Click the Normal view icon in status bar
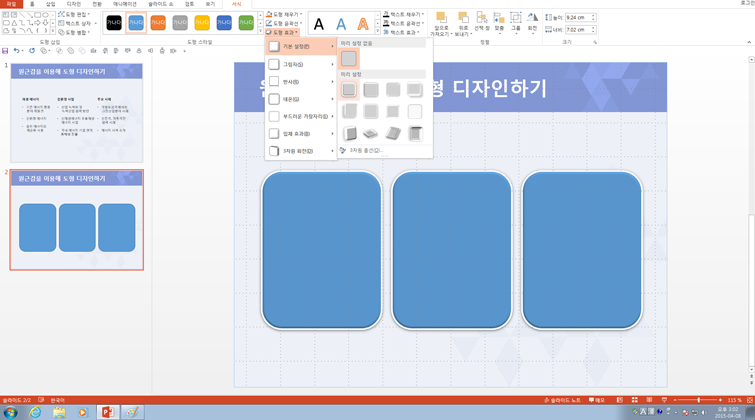Viewport: 755px width, 420px height. point(620,400)
